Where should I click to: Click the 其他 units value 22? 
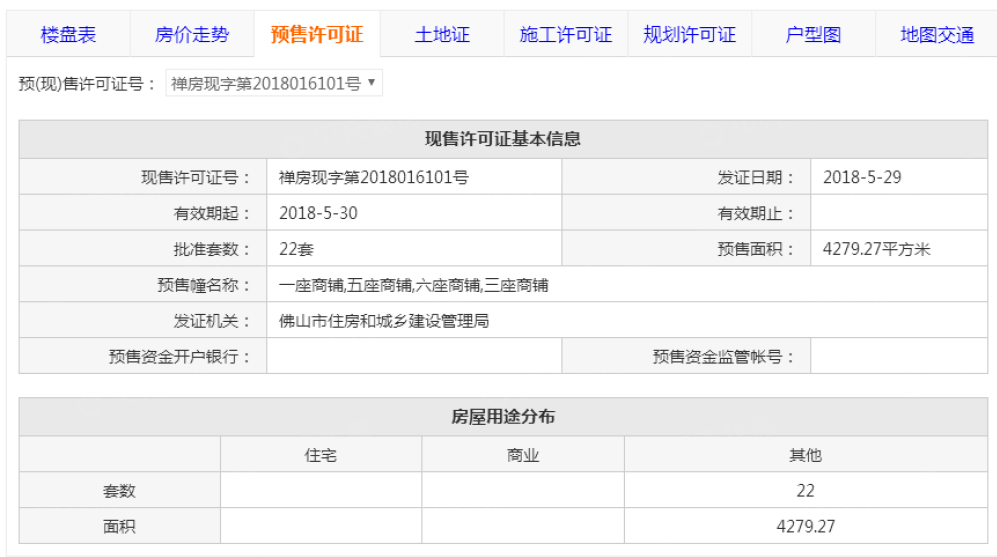(x=805, y=491)
